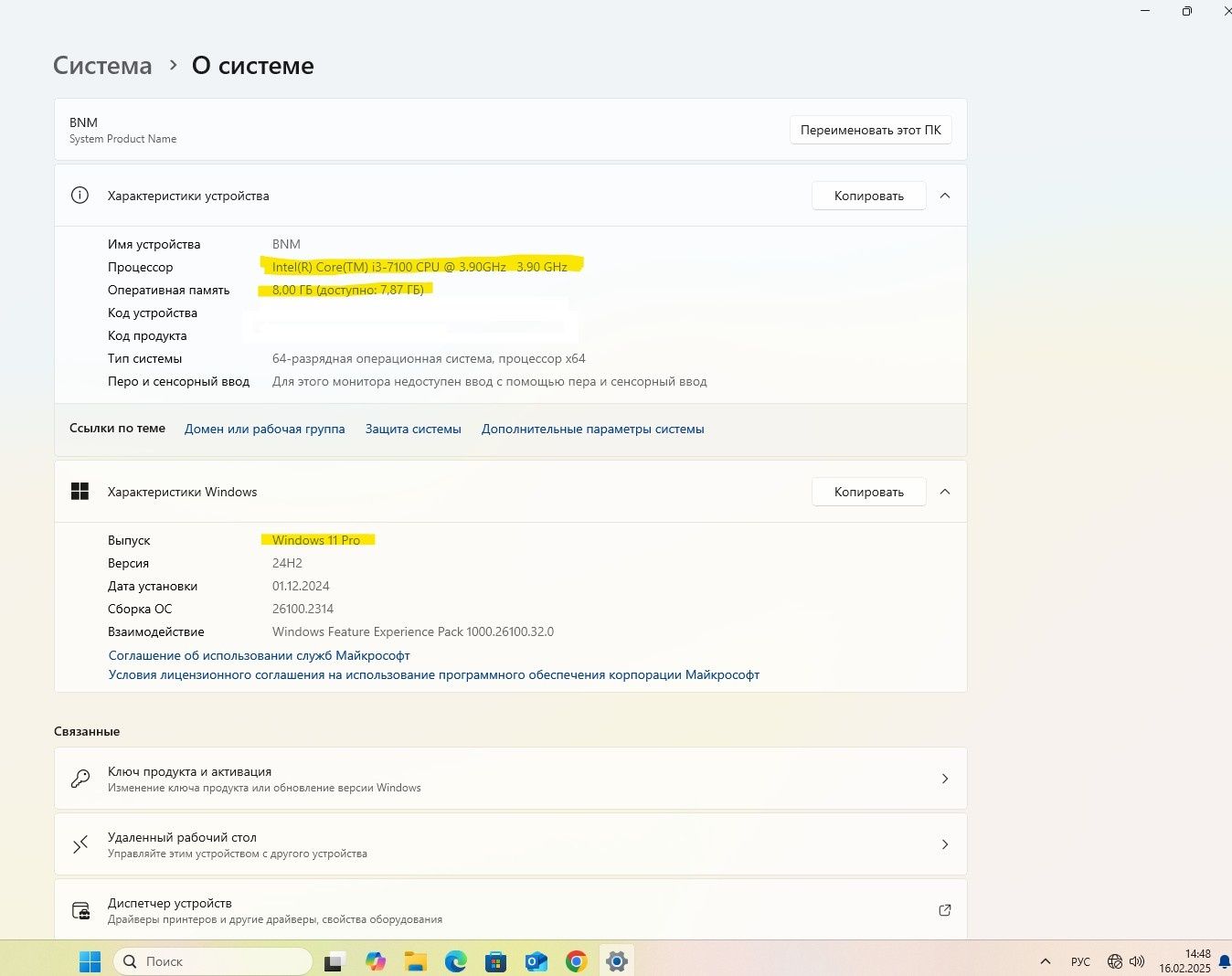
Task: Click the key icon for product activation
Action: (80, 779)
